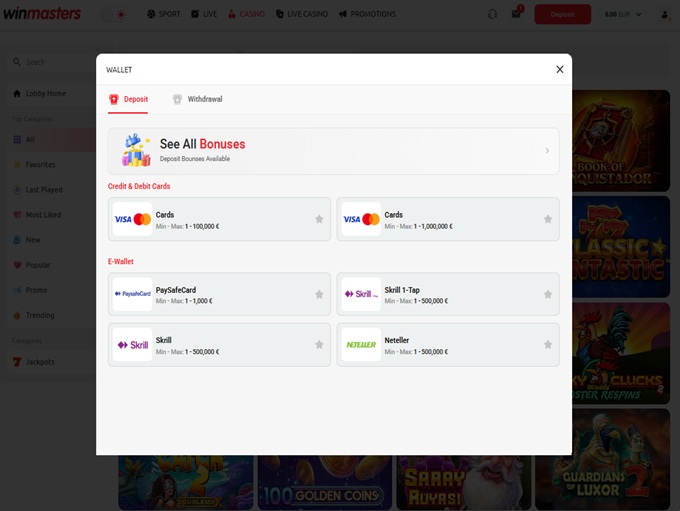Image resolution: width=680 pixels, height=511 pixels.
Task: Pick Visa Mastercard icon with 100,000 limit
Action: 132,219
